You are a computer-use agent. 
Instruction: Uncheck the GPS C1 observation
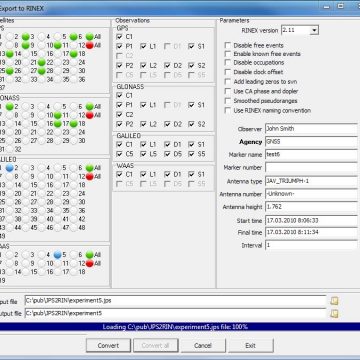click(120, 36)
